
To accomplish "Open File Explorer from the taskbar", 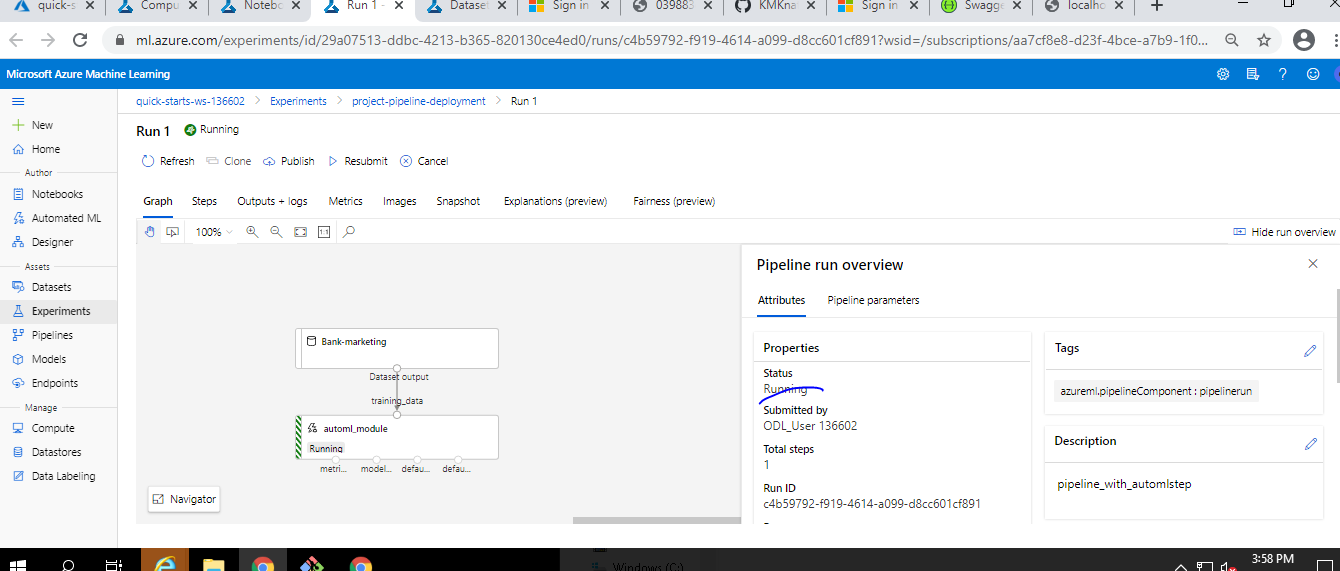I will click(x=213, y=564).
